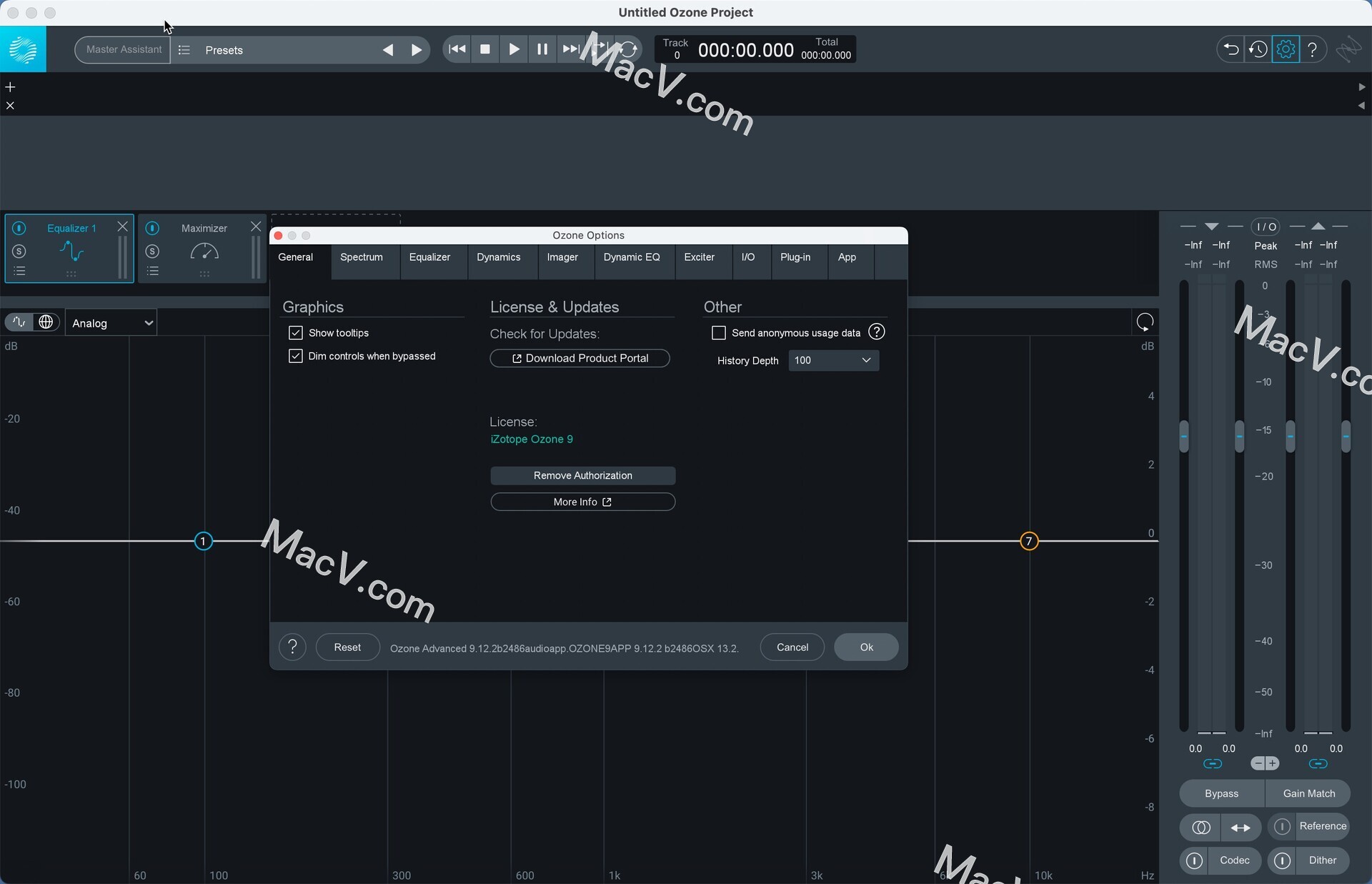Click Download Product Portal button
Viewport: 1372px width, 884px height.
tap(580, 358)
